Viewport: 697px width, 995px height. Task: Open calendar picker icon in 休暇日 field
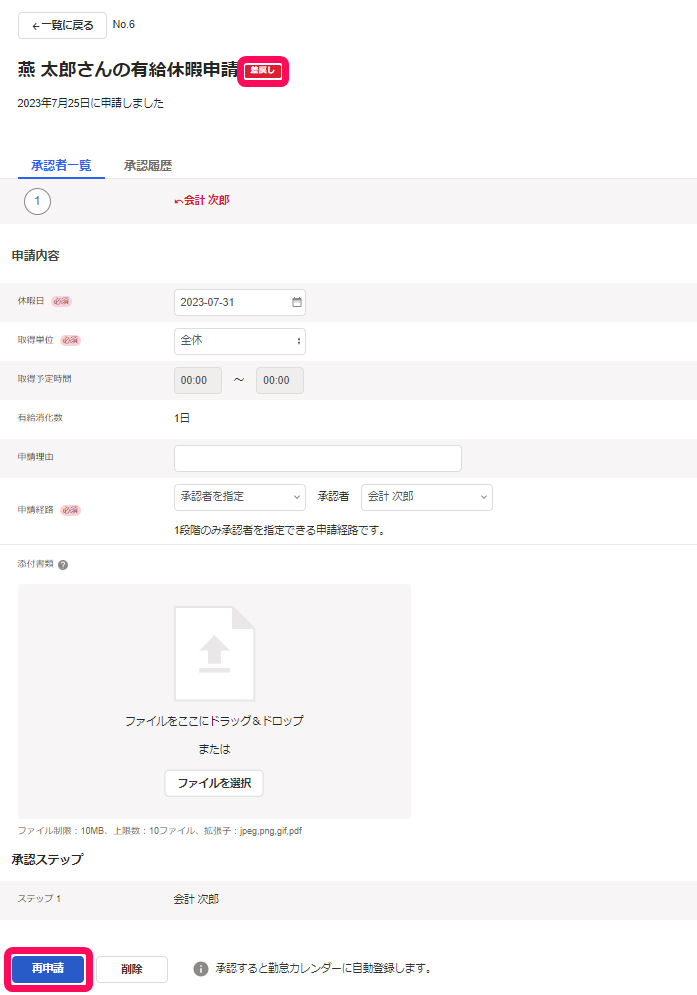[296, 302]
